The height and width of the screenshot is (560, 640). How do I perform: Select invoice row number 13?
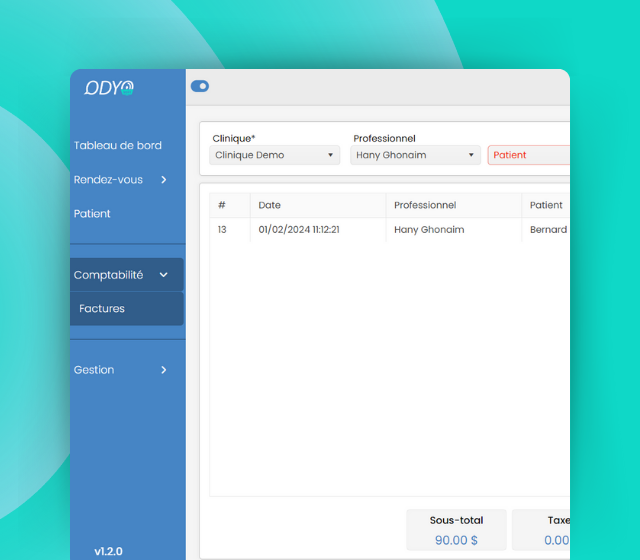coord(222,230)
